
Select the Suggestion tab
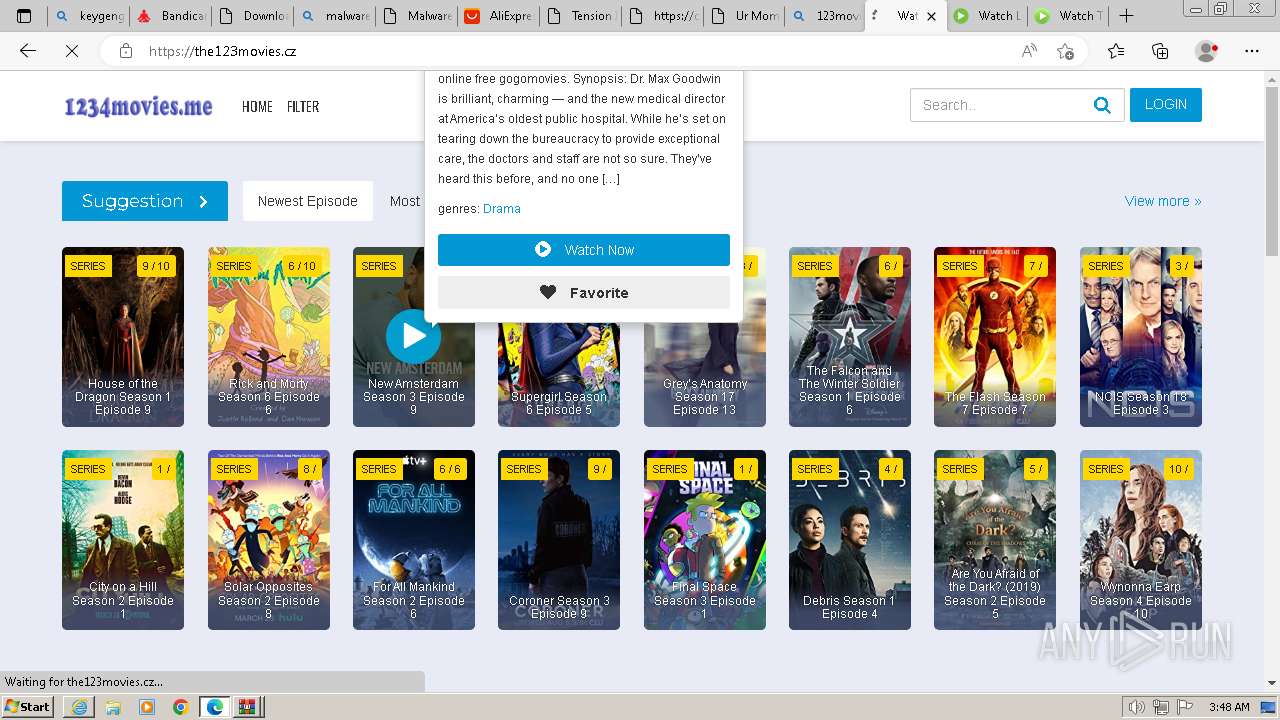click(145, 201)
